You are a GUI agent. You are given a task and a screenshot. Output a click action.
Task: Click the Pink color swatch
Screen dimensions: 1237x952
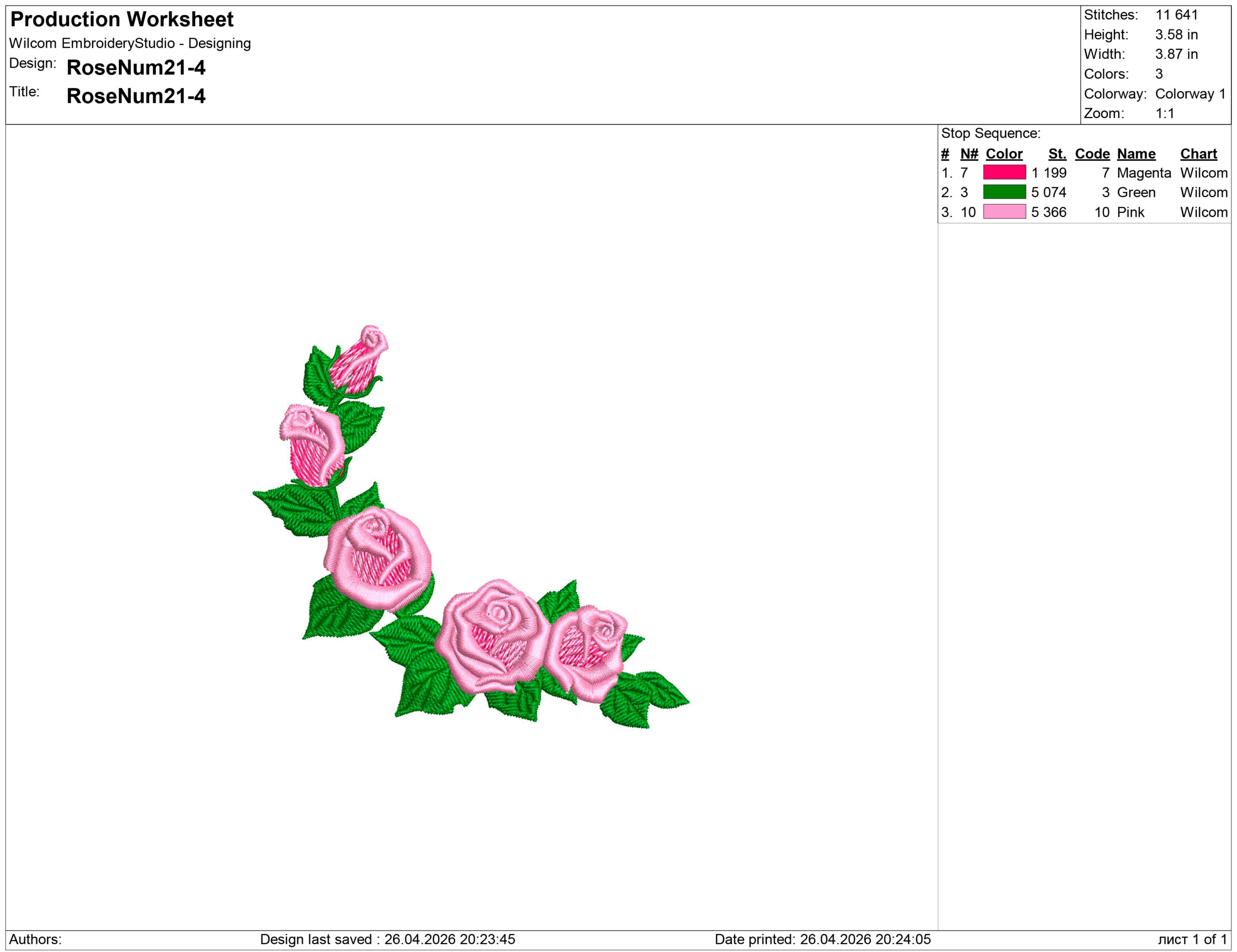(x=1004, y=212)
